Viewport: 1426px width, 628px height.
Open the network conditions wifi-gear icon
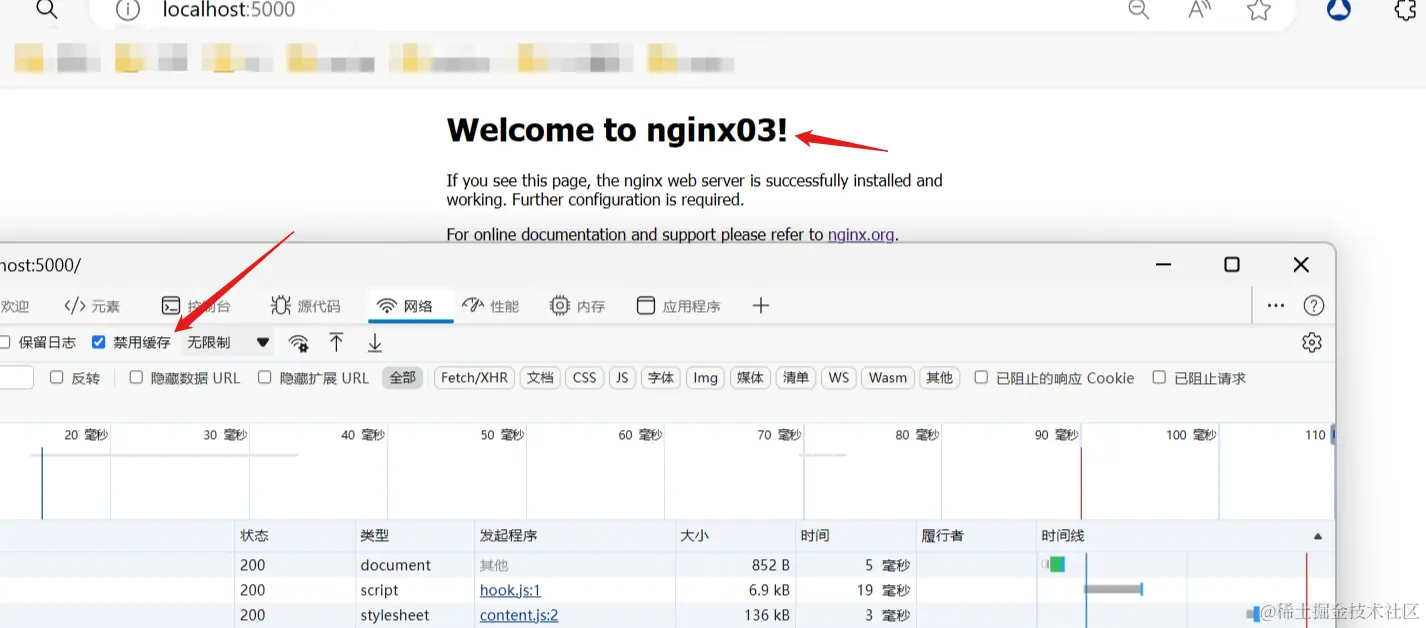tap(298, 343)
